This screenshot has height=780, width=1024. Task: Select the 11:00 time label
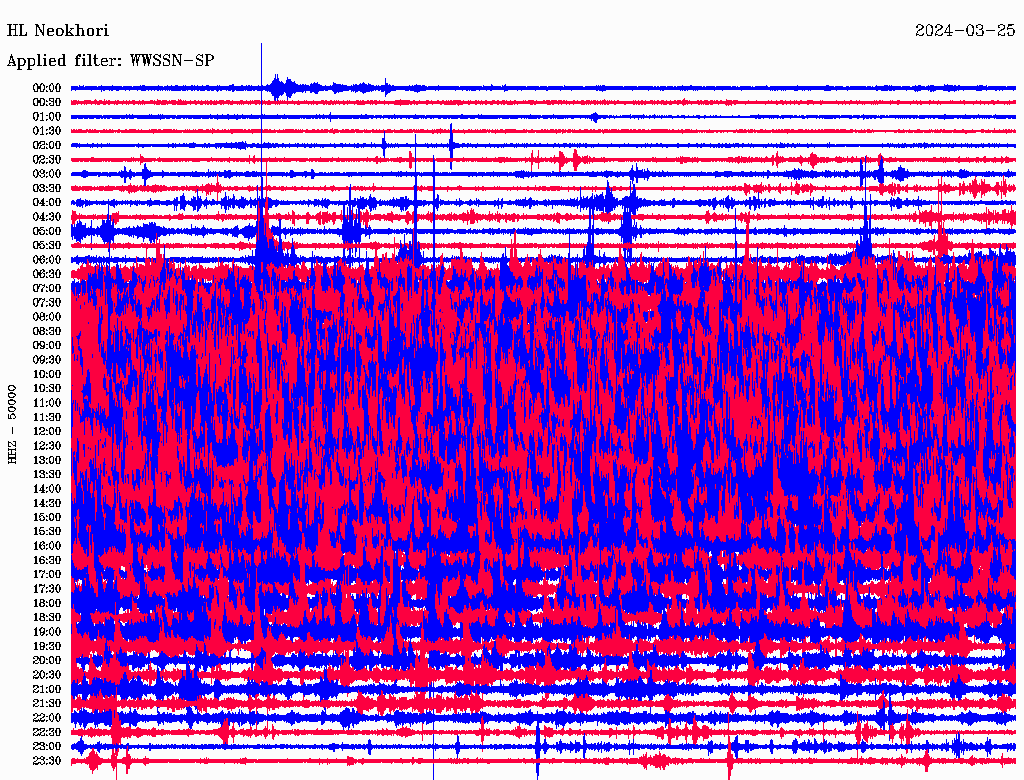(x=47, y=403)
